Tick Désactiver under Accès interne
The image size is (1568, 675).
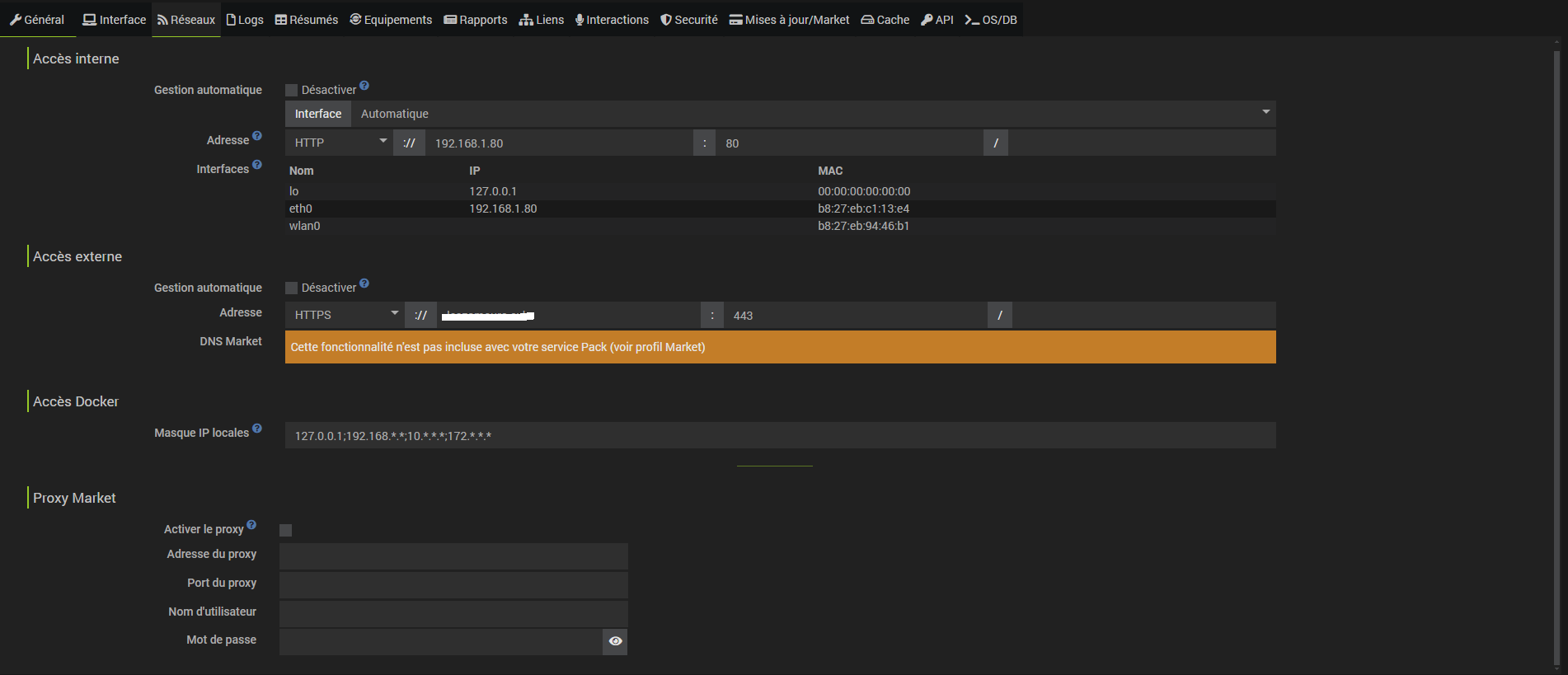point(291,90)
